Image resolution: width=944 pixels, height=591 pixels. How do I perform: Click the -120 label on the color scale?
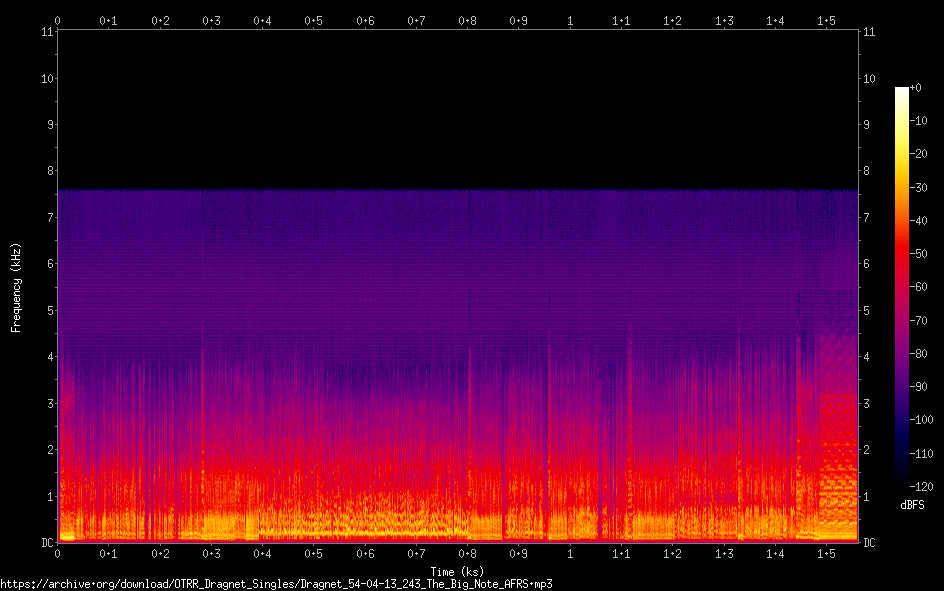[916, 486]
